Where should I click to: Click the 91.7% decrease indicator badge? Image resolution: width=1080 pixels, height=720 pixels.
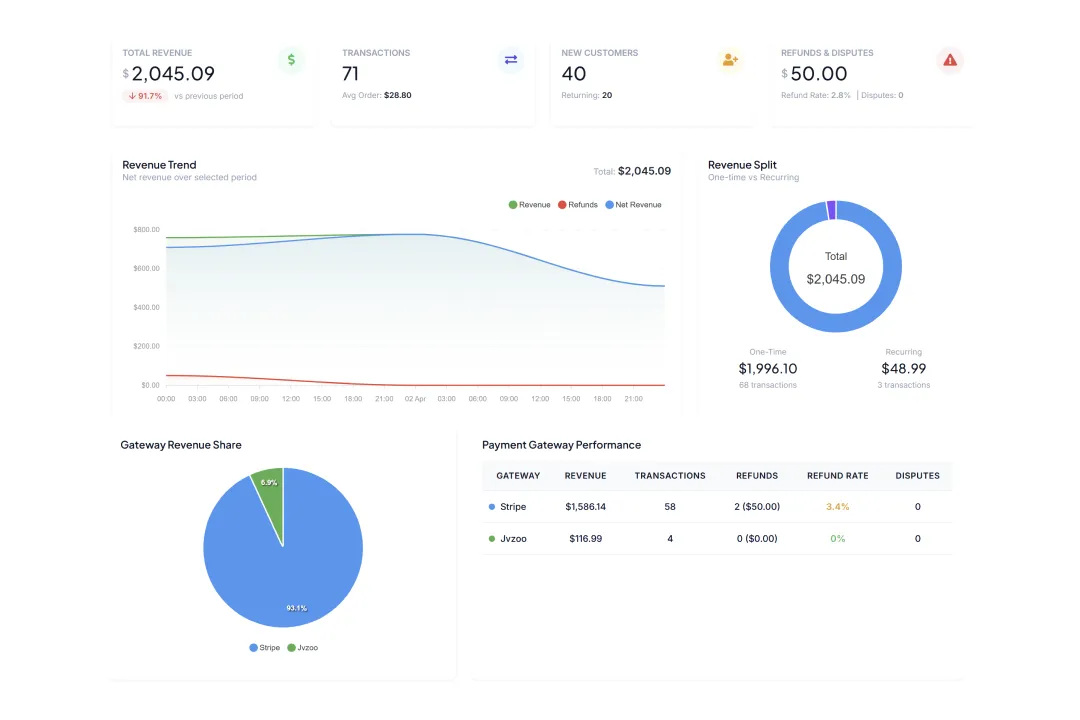pos(144,95)
